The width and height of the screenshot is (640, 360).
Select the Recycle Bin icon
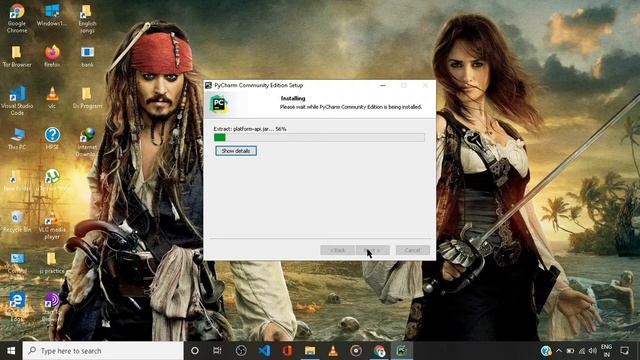(x=17, y=222)
